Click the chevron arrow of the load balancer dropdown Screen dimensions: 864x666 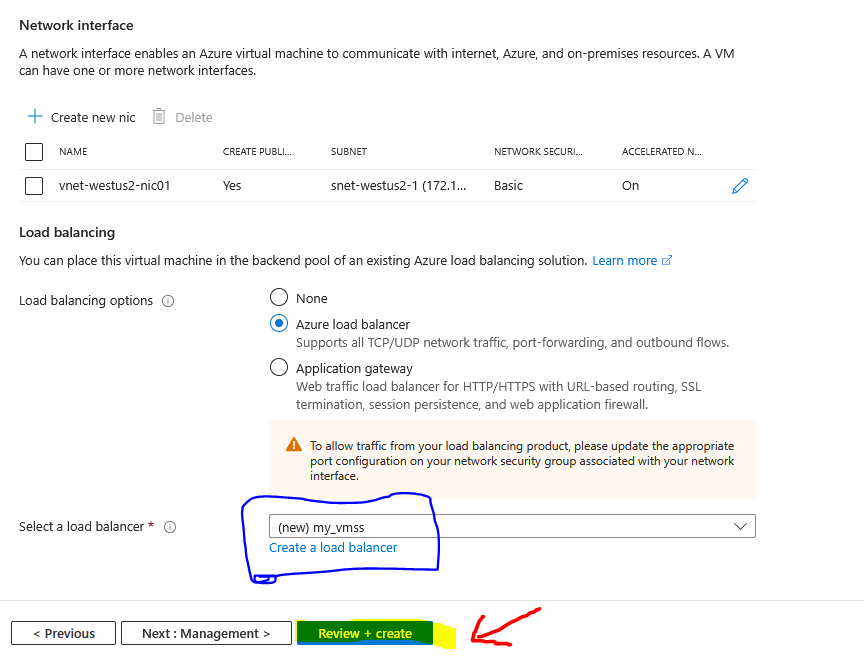pyautogui.click(x=740, y=527)
